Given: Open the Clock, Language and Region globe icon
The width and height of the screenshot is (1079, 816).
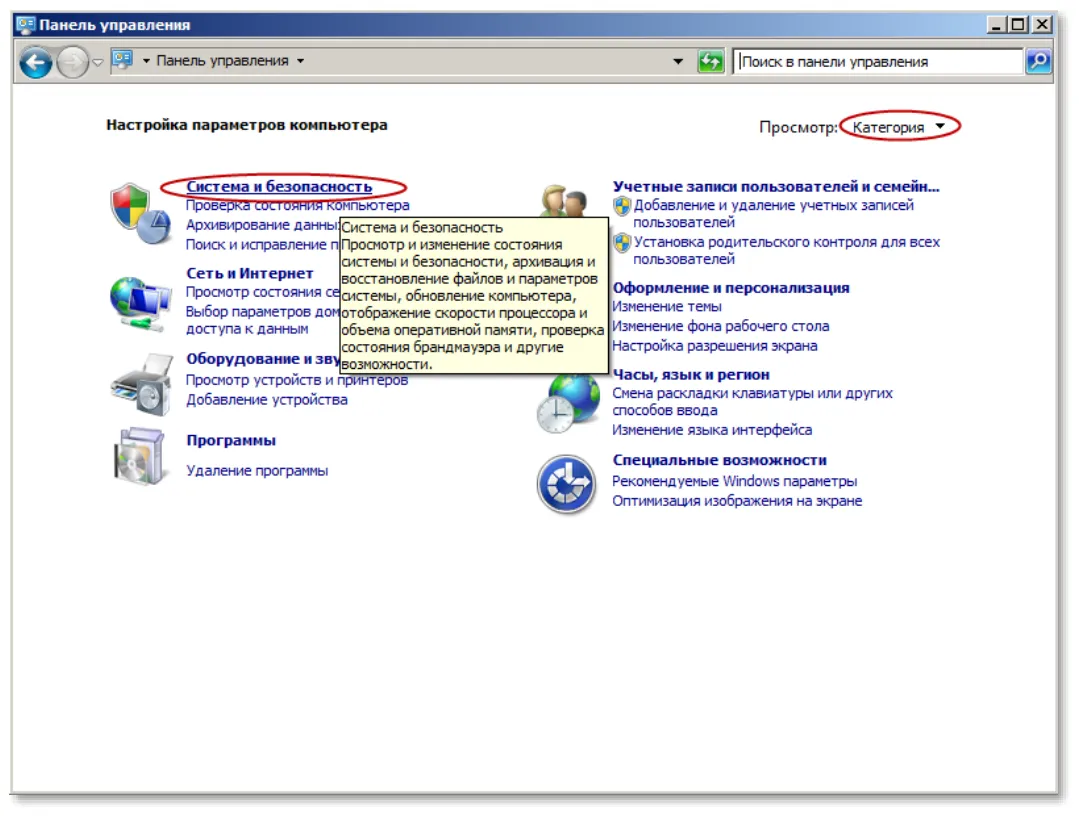Looking at the screenshot, I should [x=568, y=403].
